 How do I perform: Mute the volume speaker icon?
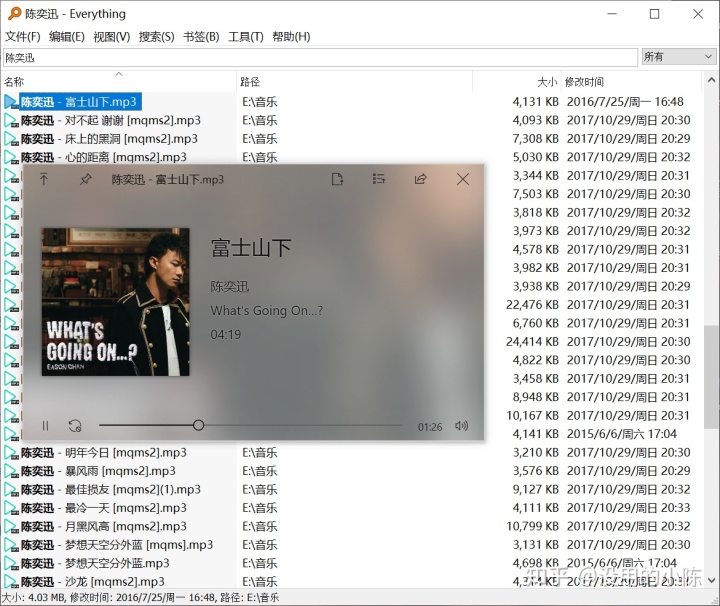[461, 426]
